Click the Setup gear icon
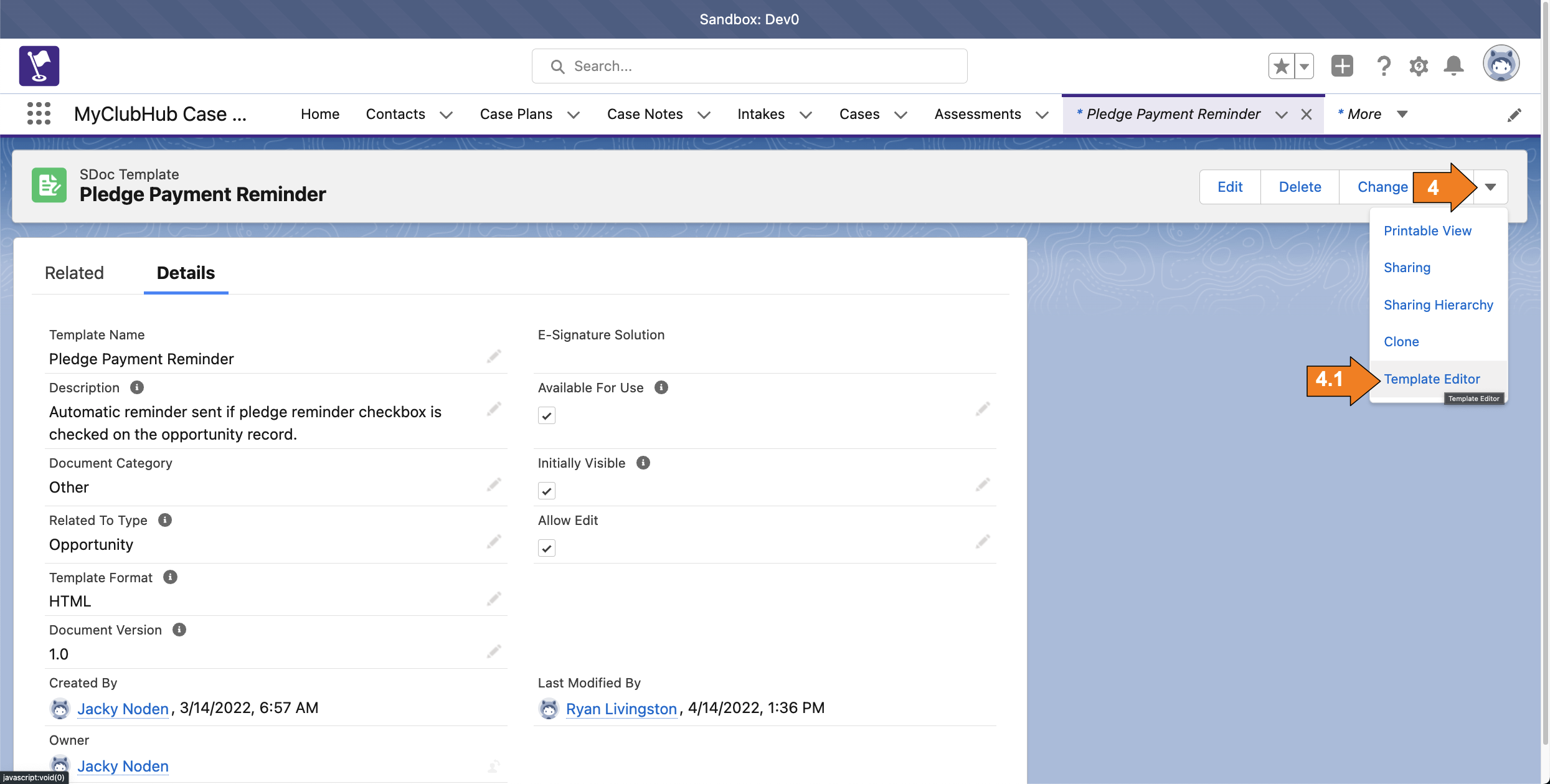Viewport: 1550px width, 784px height. 1418,65
